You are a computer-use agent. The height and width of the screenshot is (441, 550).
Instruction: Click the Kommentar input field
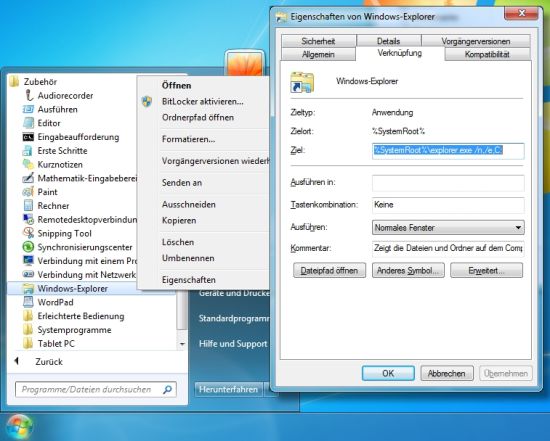tap(448, 248)
